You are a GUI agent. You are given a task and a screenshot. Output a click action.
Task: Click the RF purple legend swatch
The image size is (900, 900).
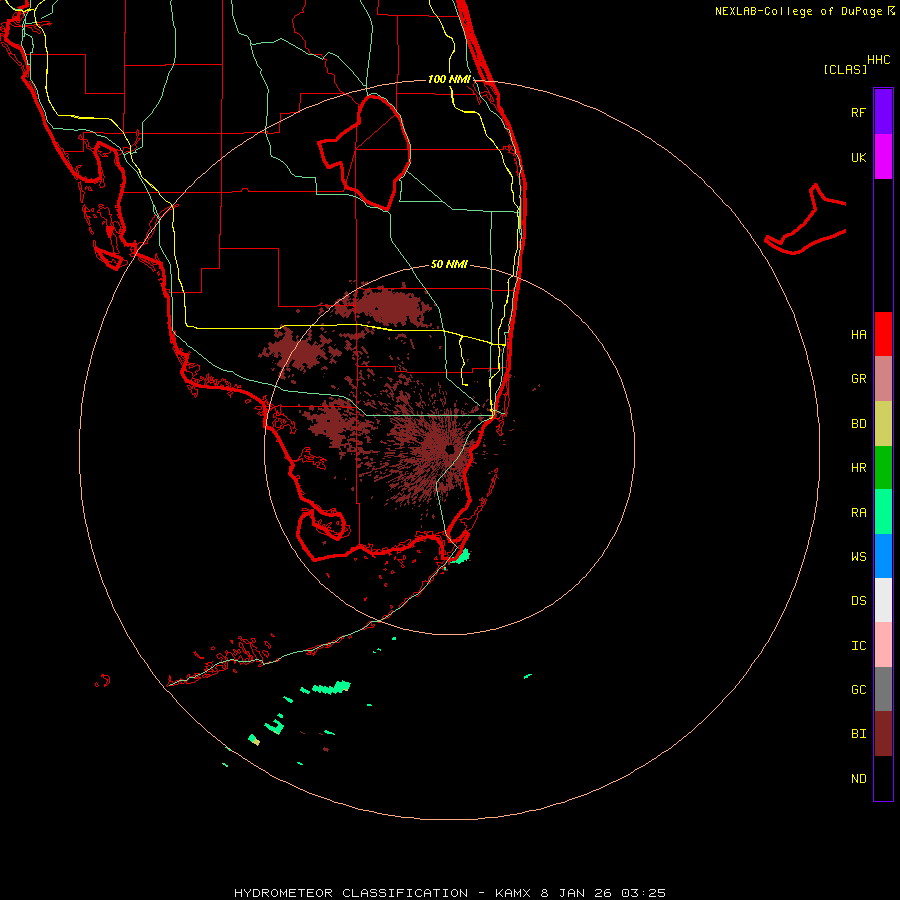pos(883,112)
